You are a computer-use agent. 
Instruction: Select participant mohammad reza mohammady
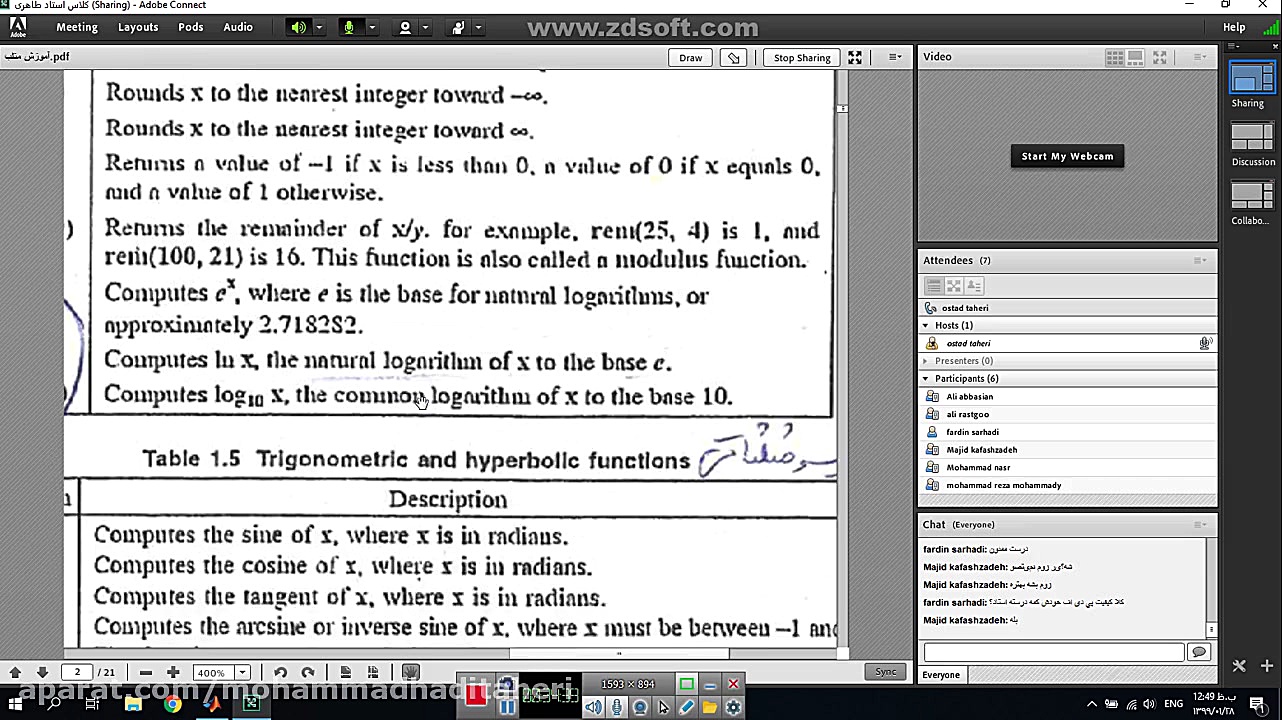tap(1067, 485)
